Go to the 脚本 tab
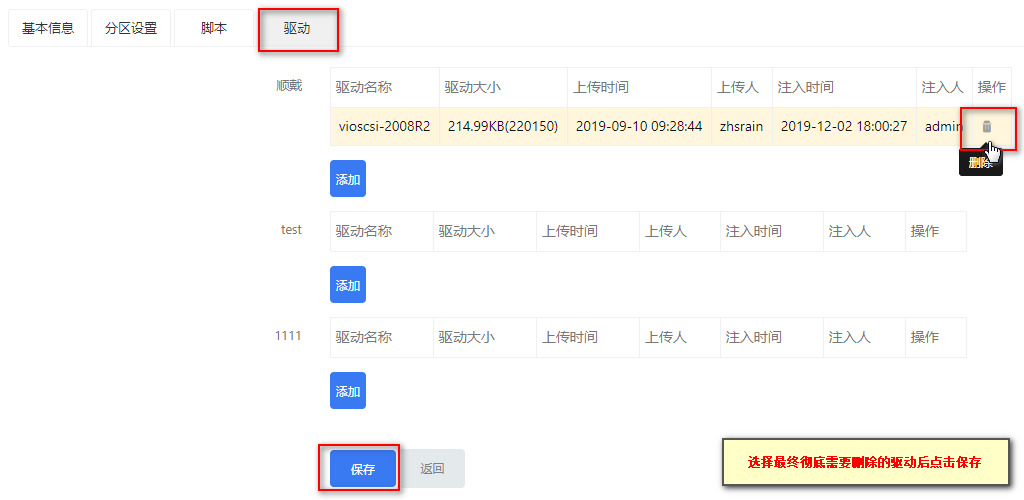 click(214, 28)
